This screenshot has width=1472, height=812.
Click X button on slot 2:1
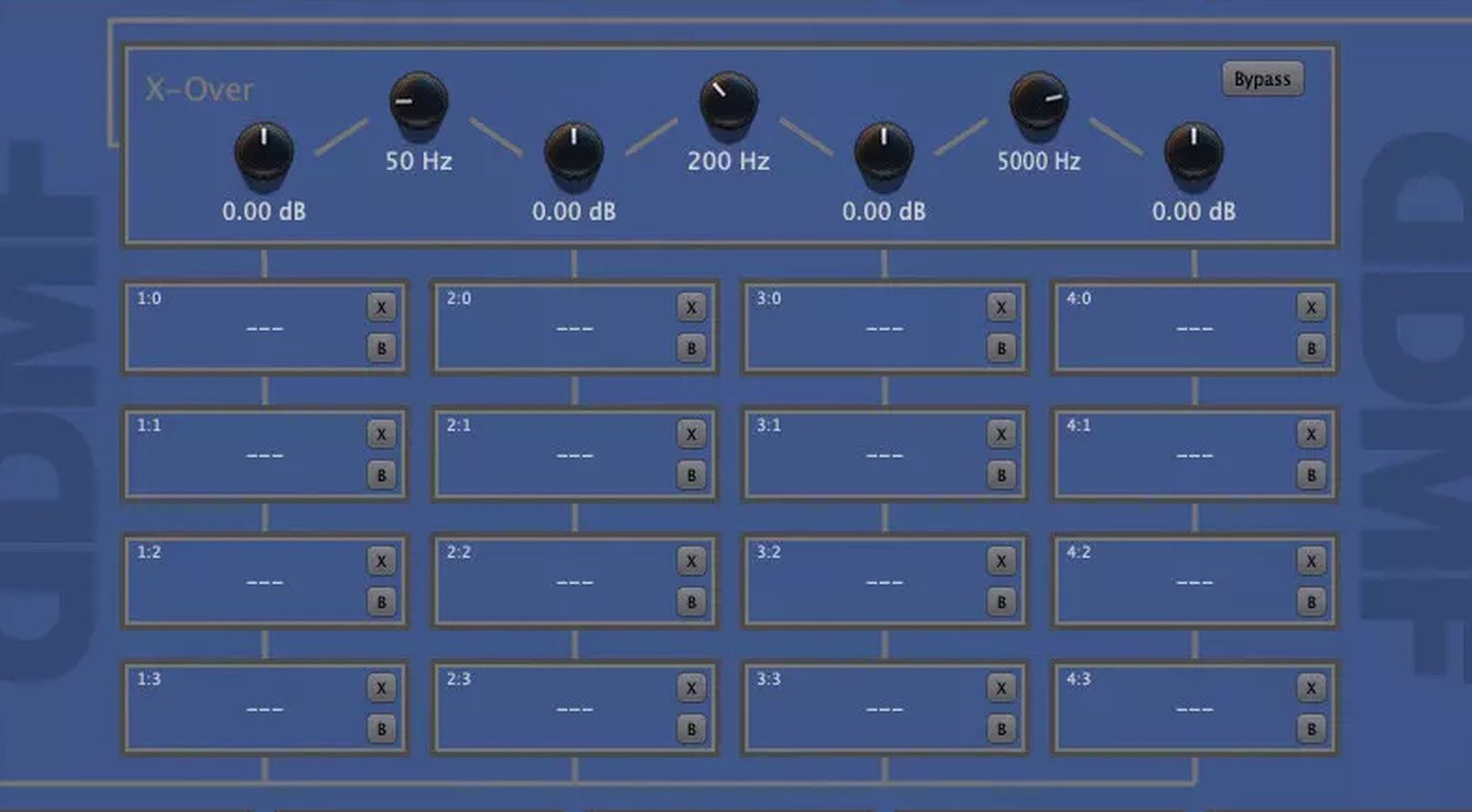click(691, 435)
